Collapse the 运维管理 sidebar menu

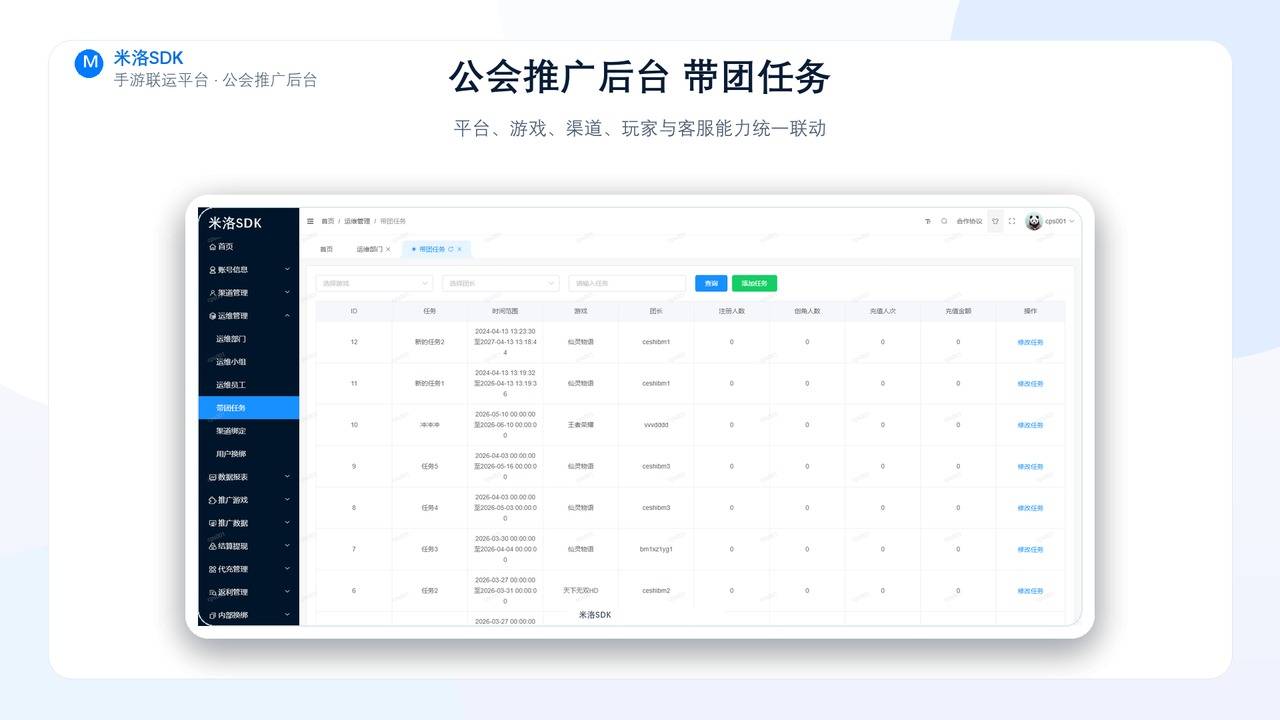249,316
